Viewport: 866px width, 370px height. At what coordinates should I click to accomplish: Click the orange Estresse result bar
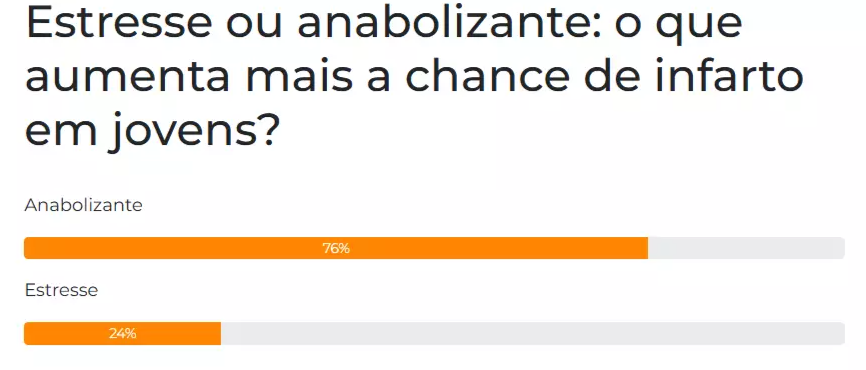point(123,334)
